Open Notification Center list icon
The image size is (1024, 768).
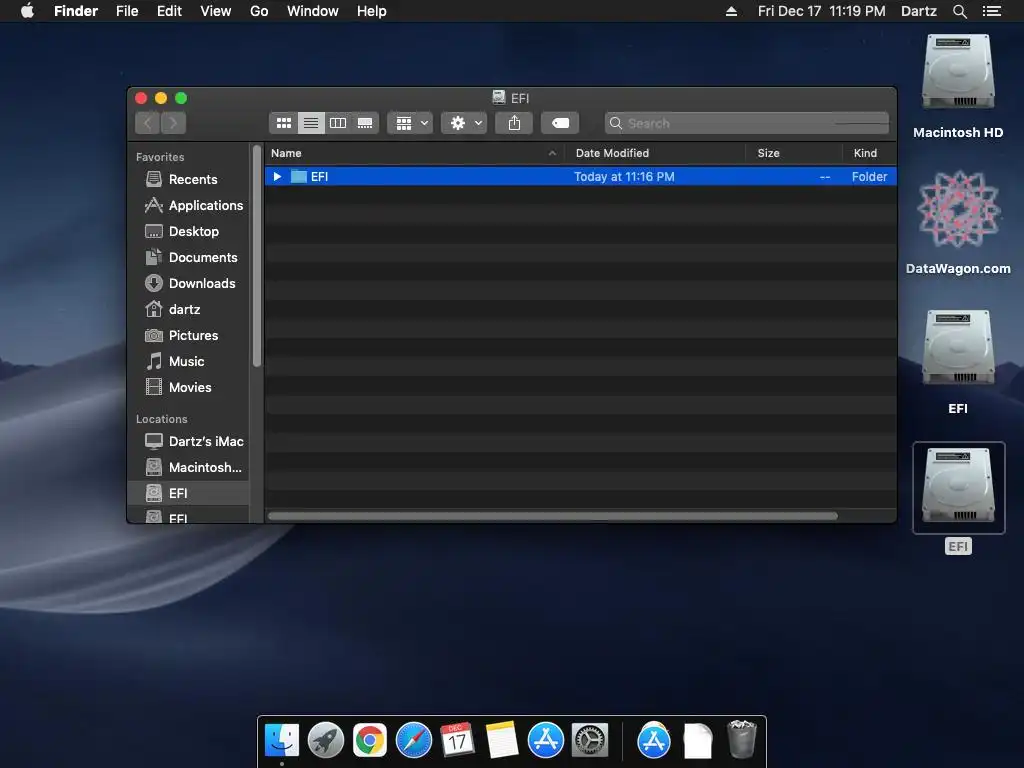click(x=992, y=11)
